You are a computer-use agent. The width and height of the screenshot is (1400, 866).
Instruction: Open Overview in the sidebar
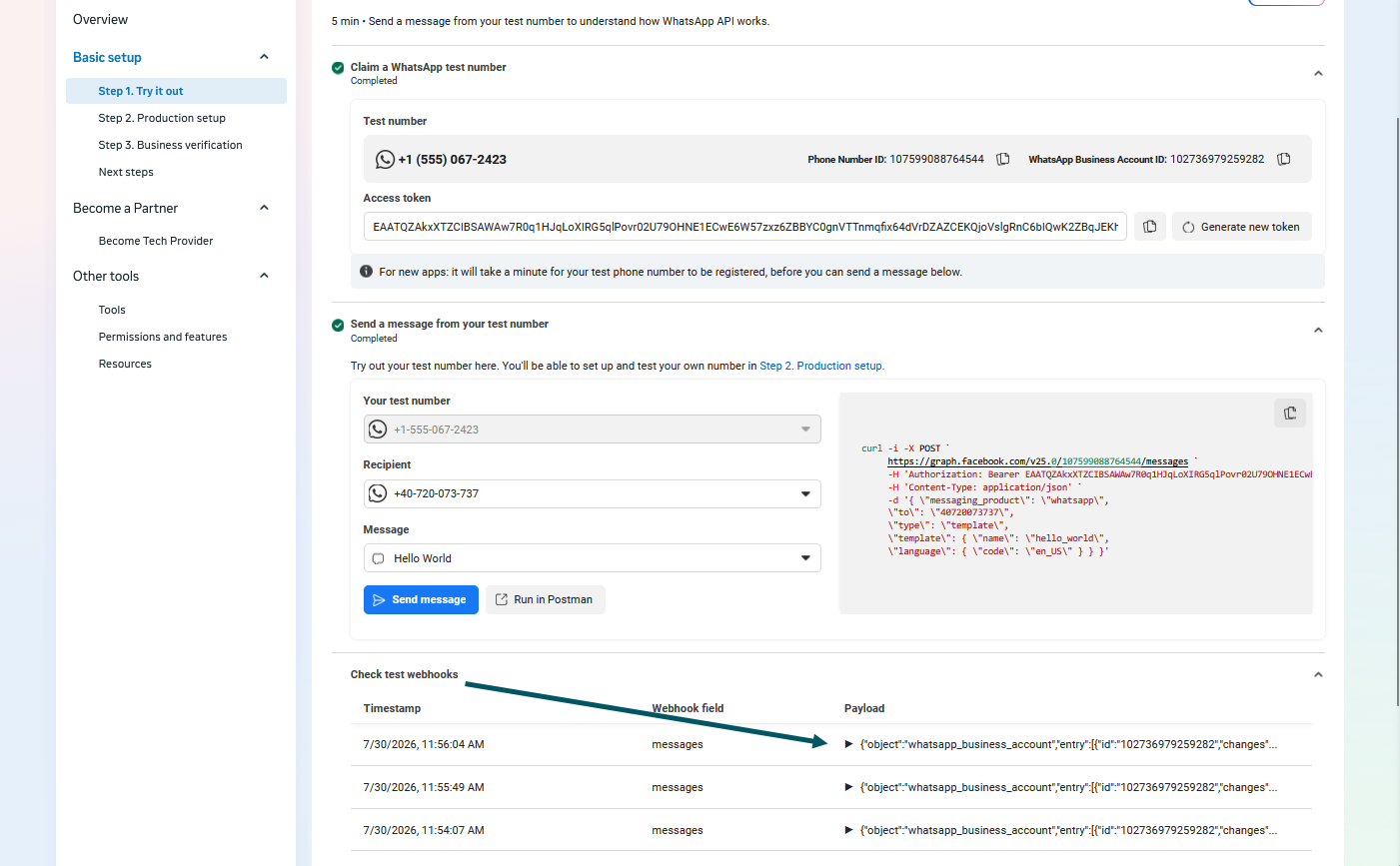[100, 19]
